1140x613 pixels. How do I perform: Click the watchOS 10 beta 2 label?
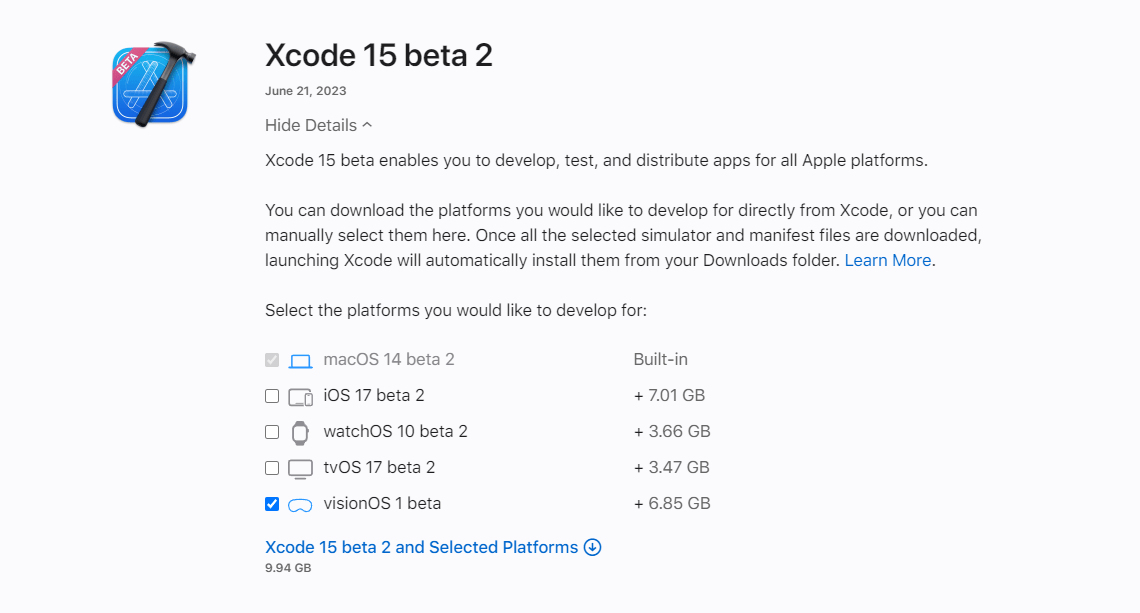click(x=395, y=431)
